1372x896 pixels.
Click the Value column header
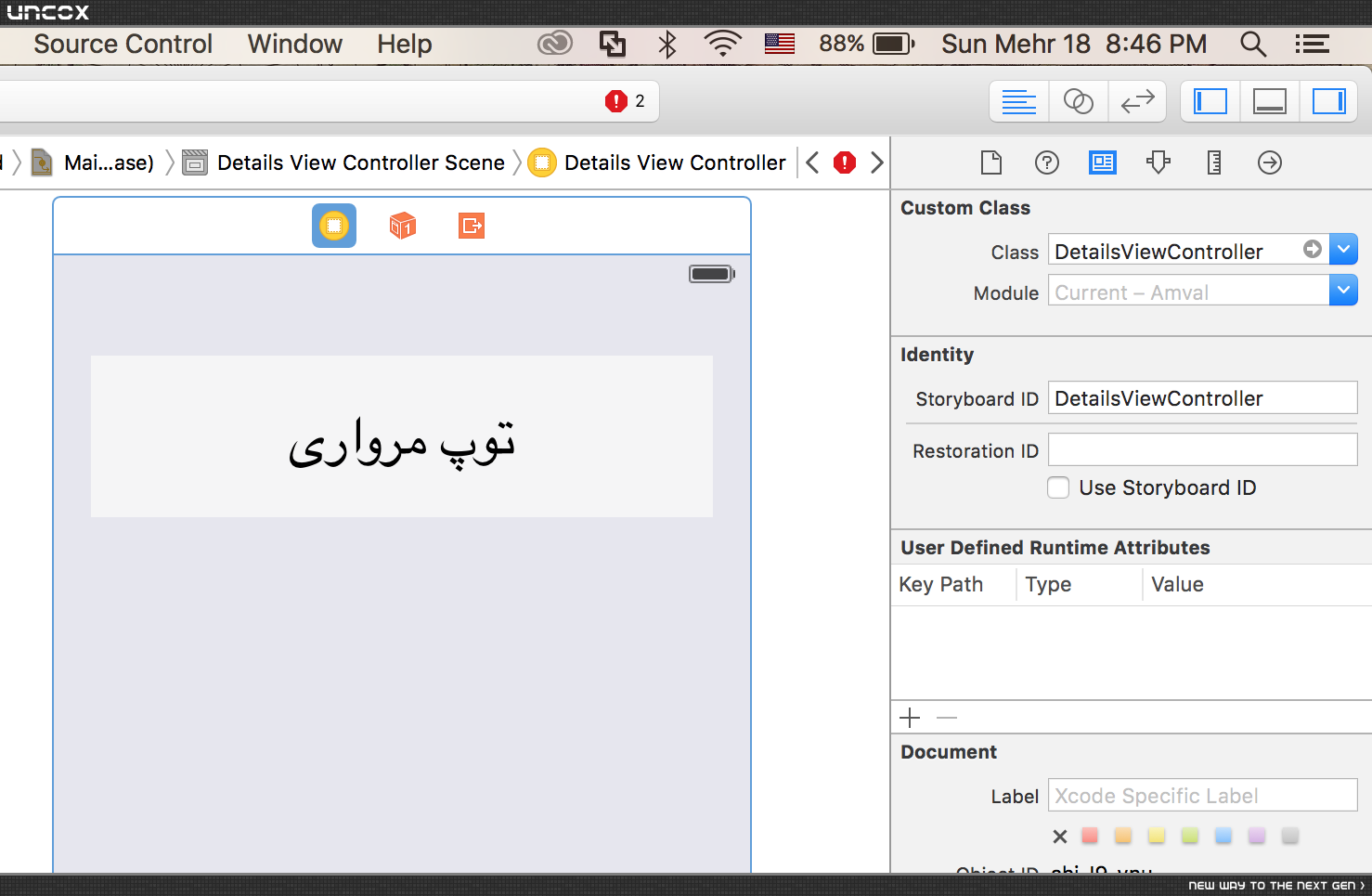point(1177,585)
